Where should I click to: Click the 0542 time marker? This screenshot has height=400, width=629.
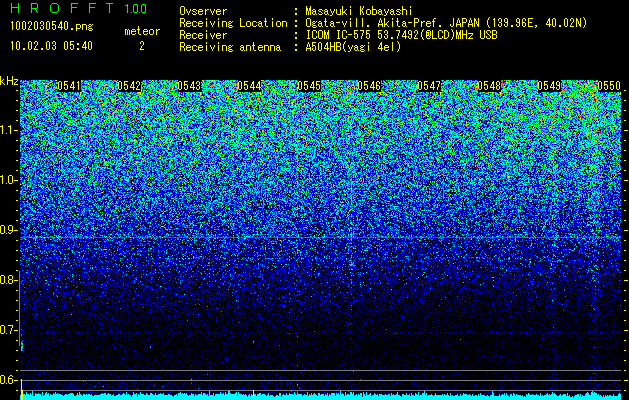[x=129, y=86]
